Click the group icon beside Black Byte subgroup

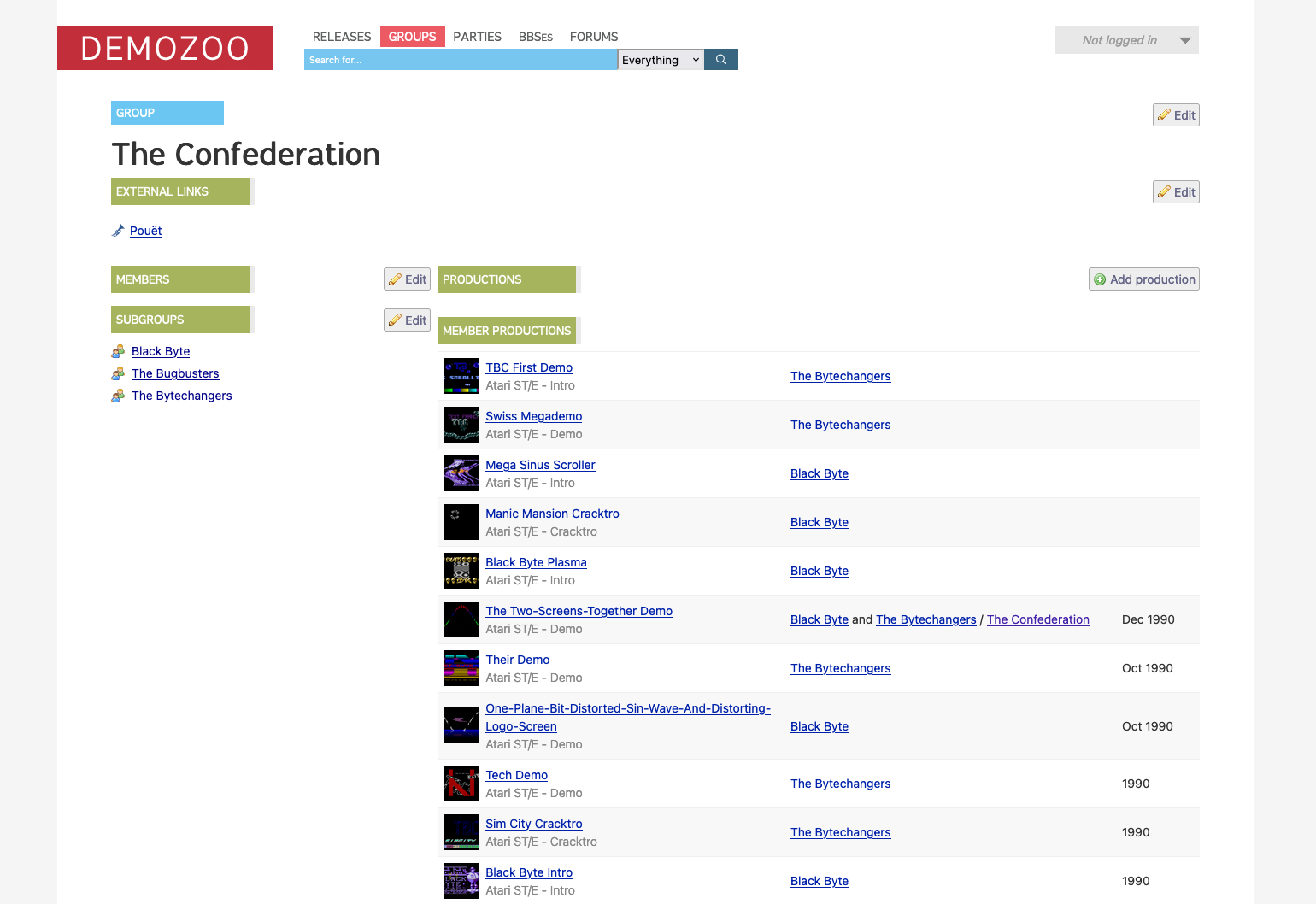(x=118, y=351)
